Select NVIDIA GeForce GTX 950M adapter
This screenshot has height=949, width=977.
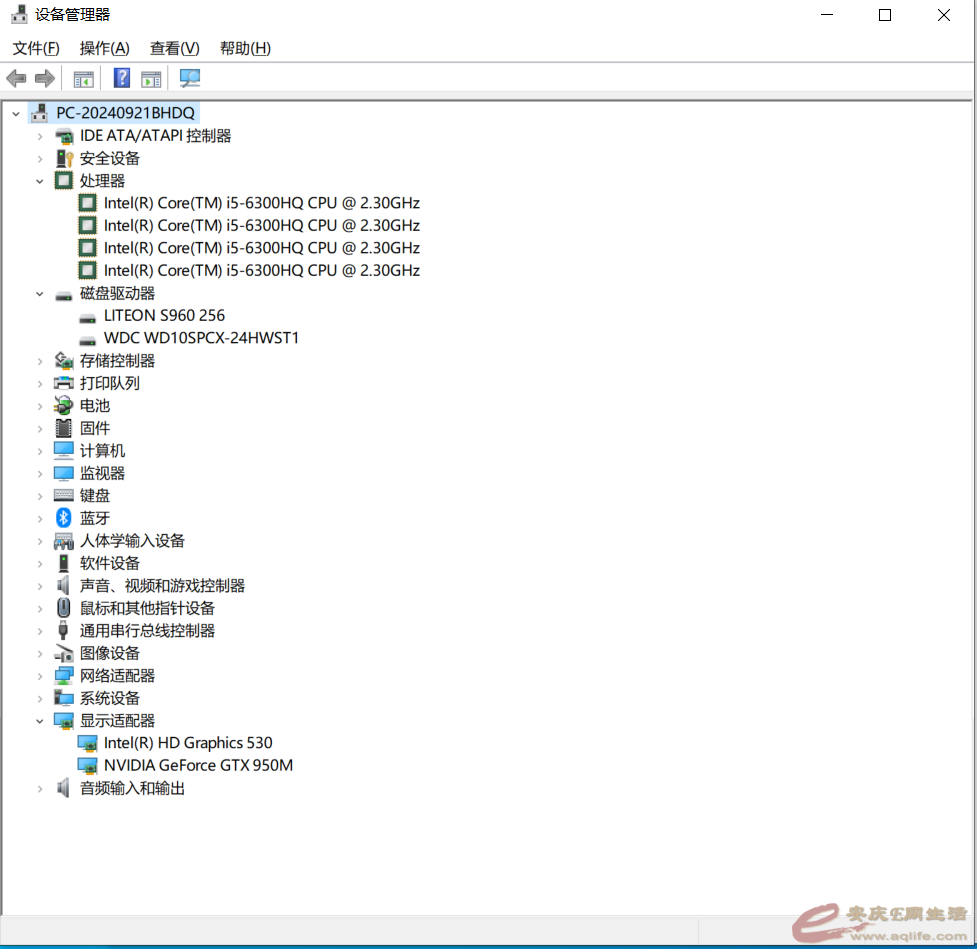pos(198,765)
